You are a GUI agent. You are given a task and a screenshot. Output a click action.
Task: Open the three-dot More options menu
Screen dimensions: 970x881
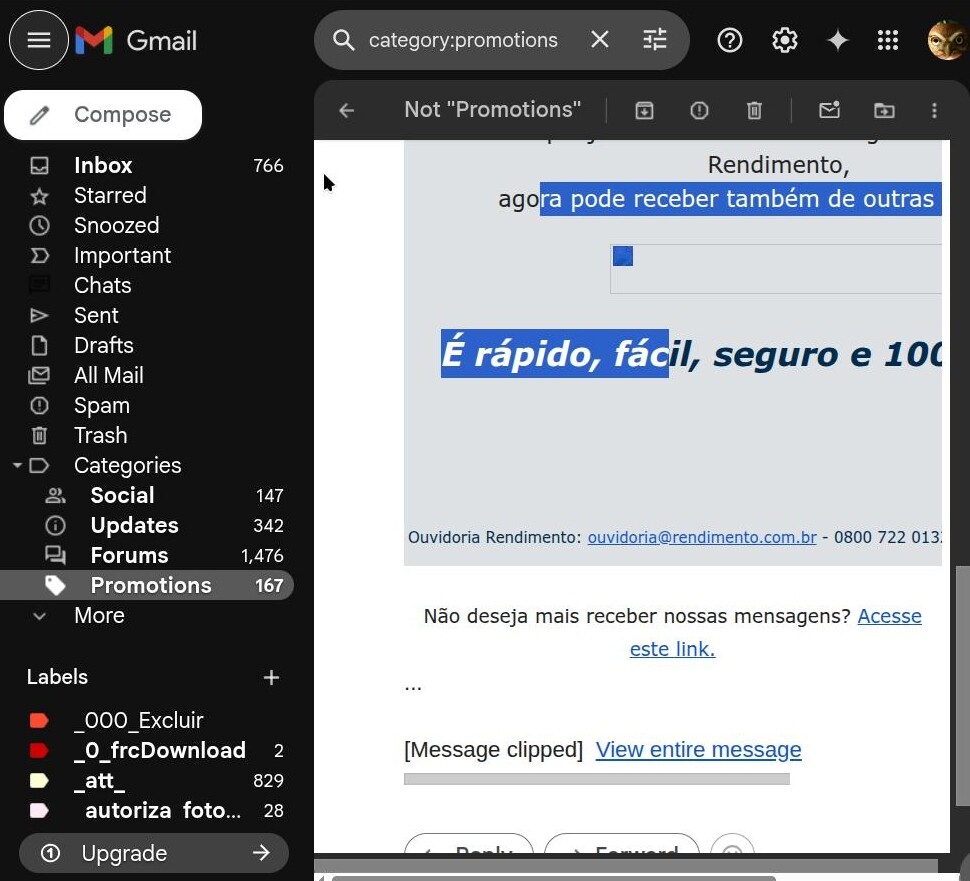pyautogui.click(x=934, y=110)
